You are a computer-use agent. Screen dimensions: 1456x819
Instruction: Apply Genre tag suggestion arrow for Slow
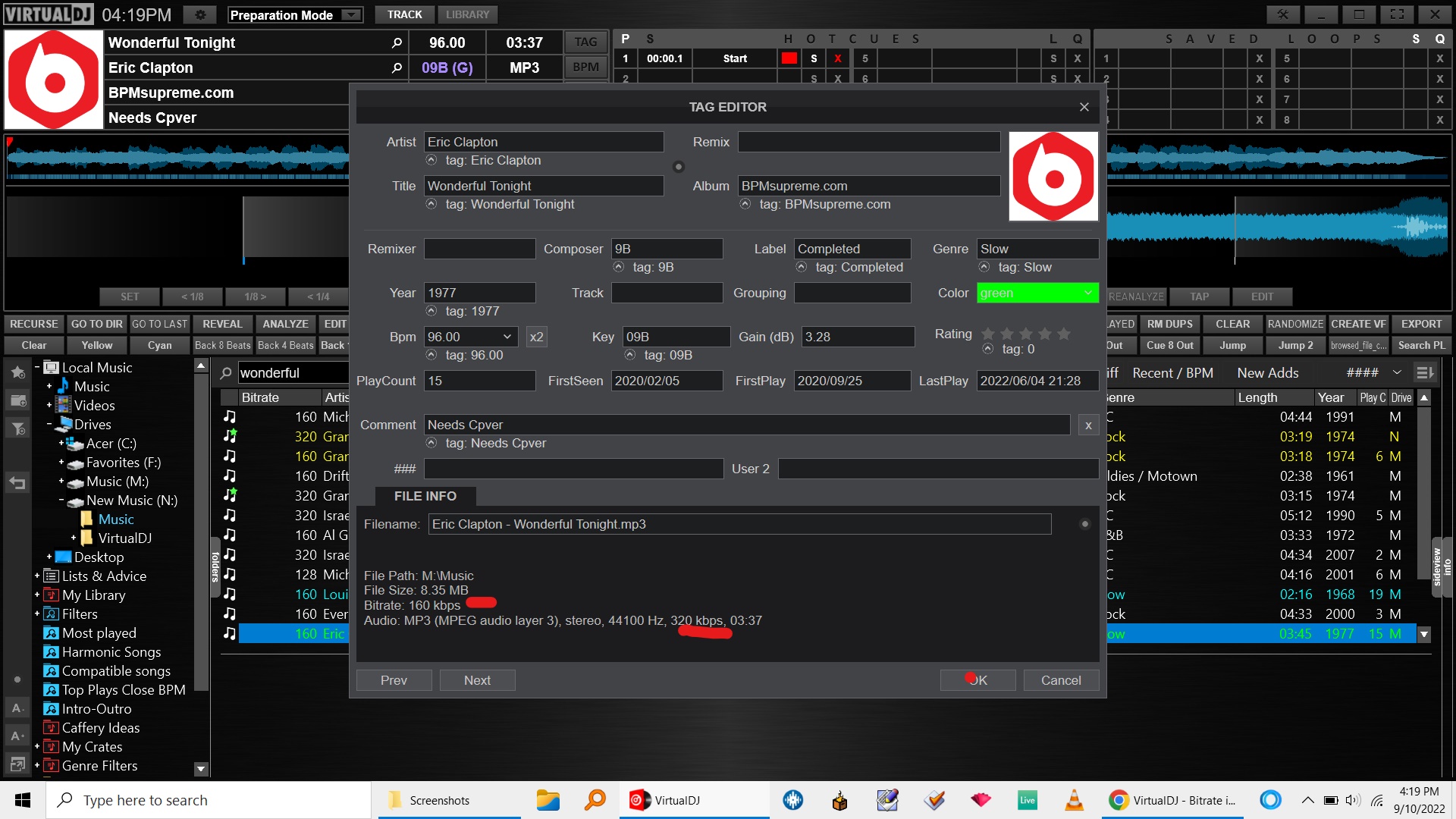point(984,267)
